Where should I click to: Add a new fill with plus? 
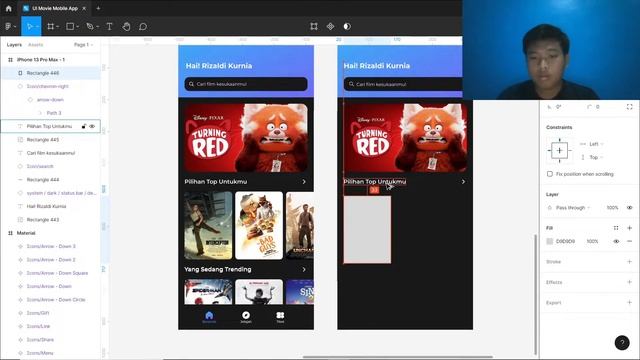[x=629, y=228]
